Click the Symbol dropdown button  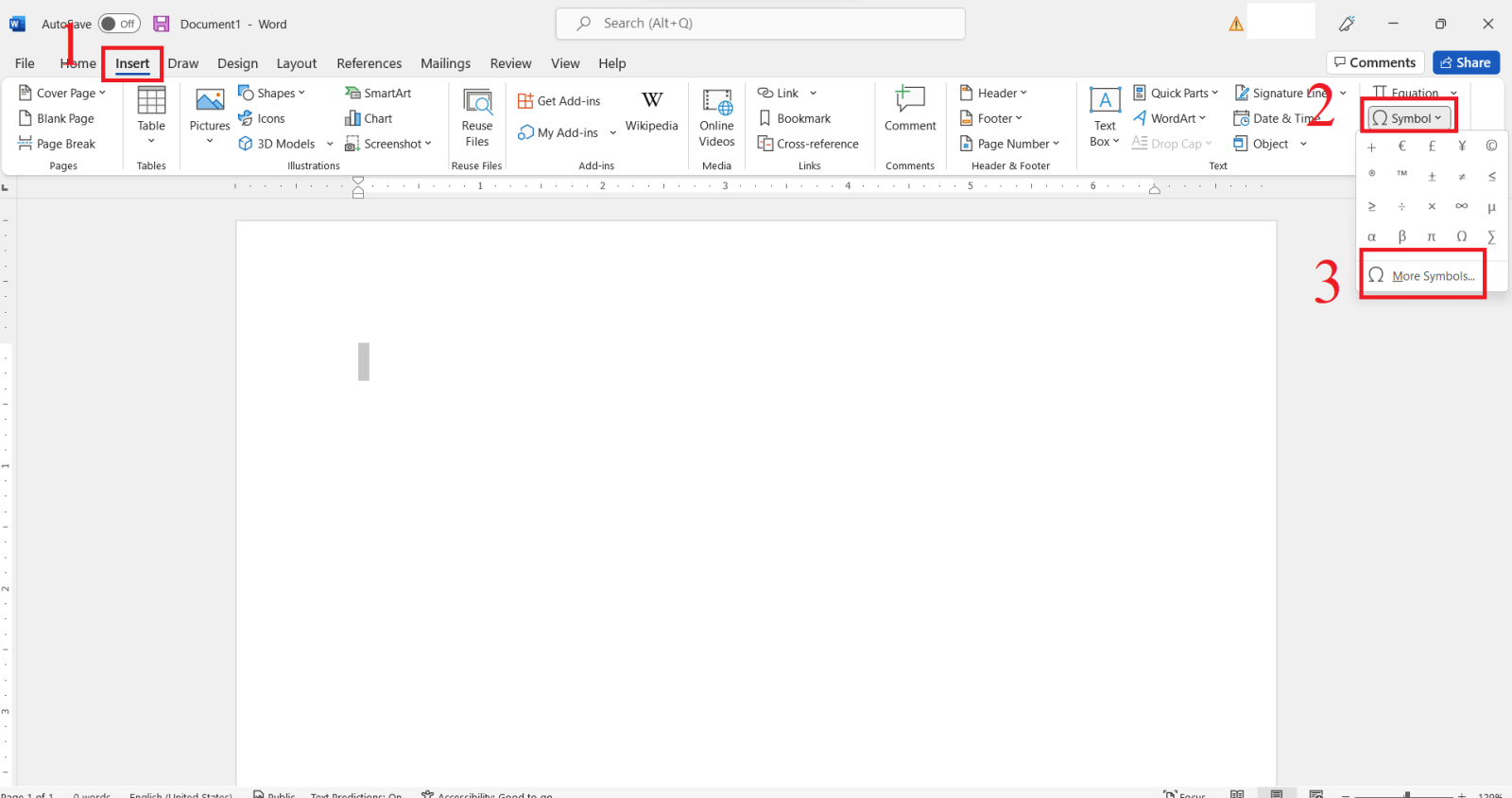point(1409,118)
